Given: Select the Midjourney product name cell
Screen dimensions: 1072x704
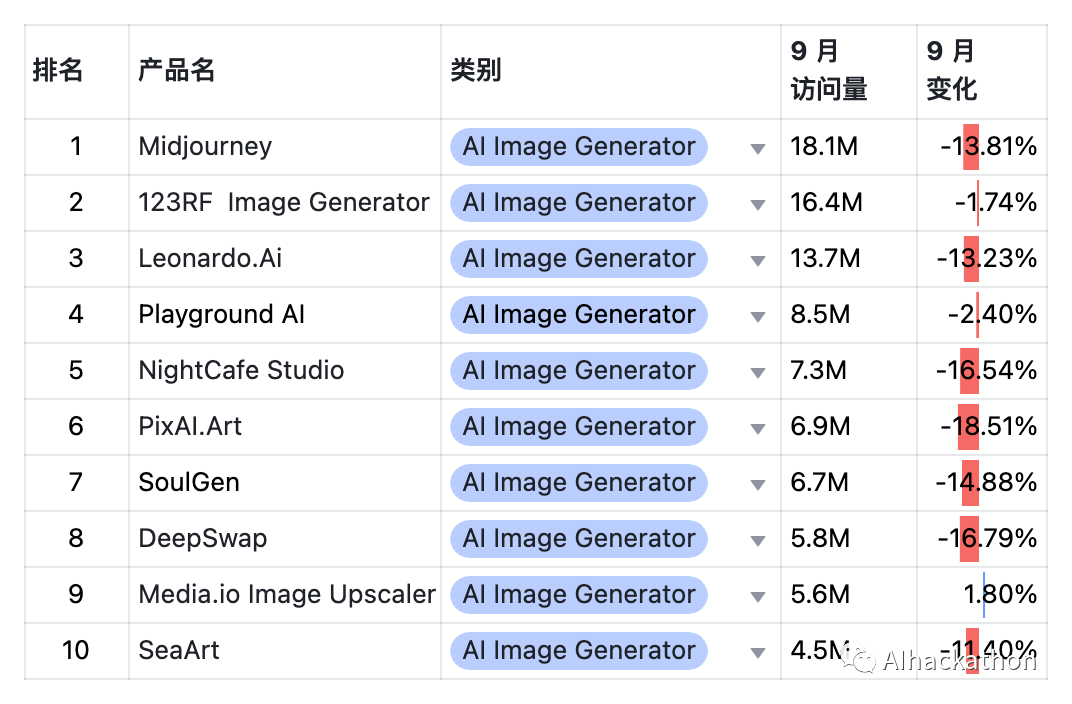Looking at the screenshot, I should 284,147.
